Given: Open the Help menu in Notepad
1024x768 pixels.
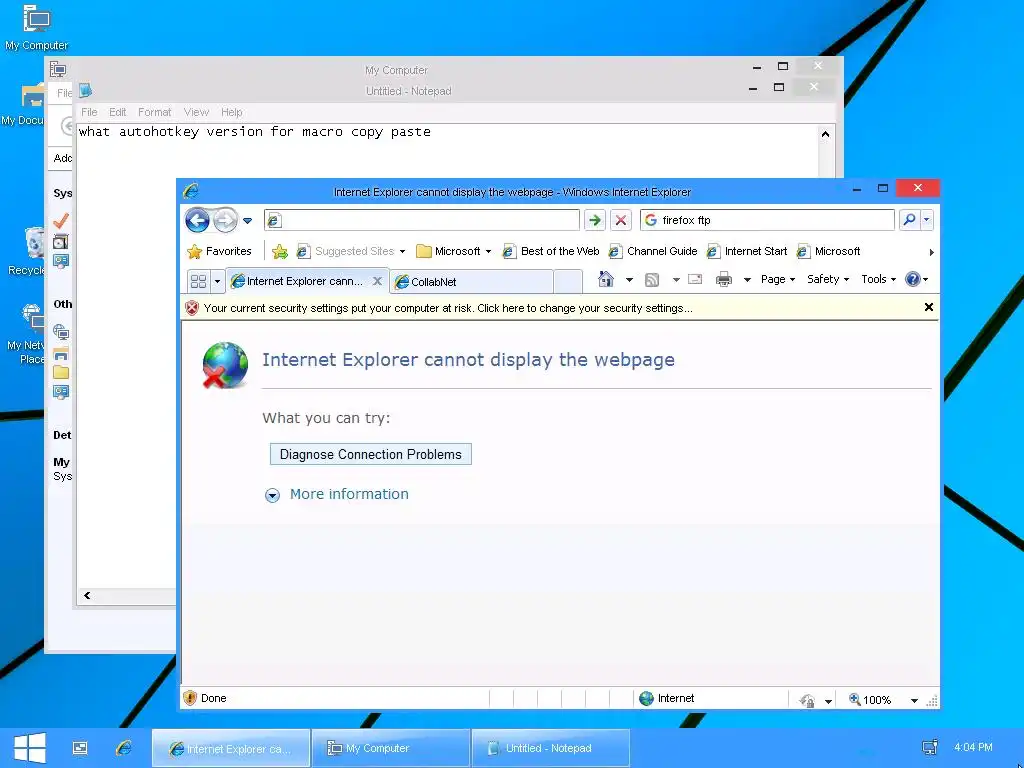Looking at the screenshot, I should (x=231, y=112).
